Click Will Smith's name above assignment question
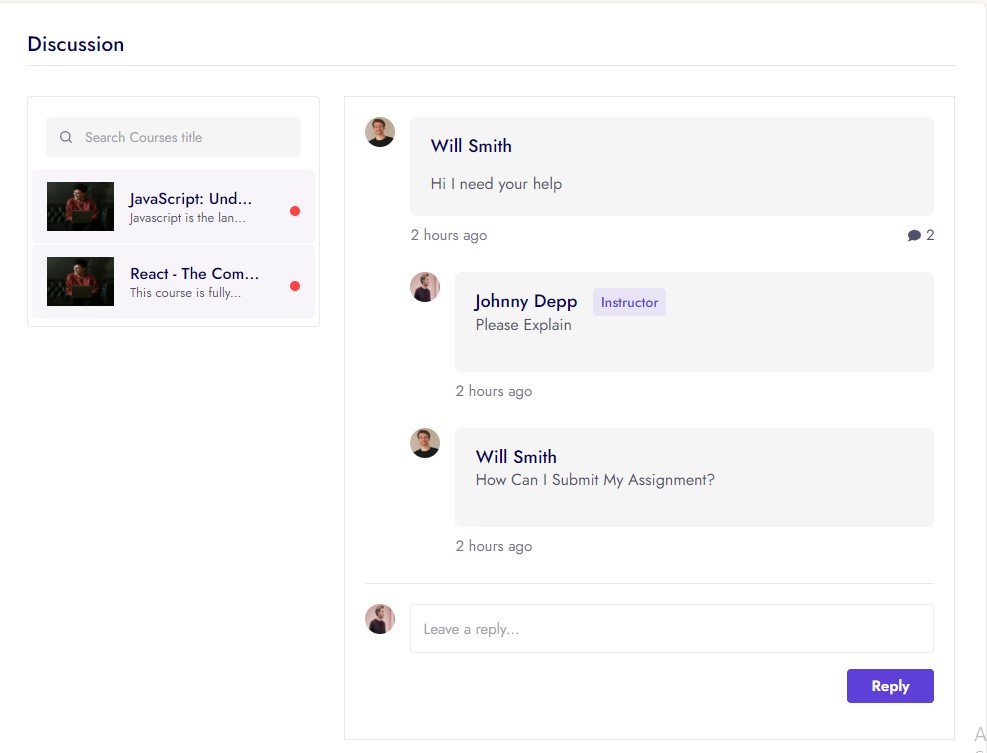Viewport: 987px width, 753px height. click(x=516, y=457)
